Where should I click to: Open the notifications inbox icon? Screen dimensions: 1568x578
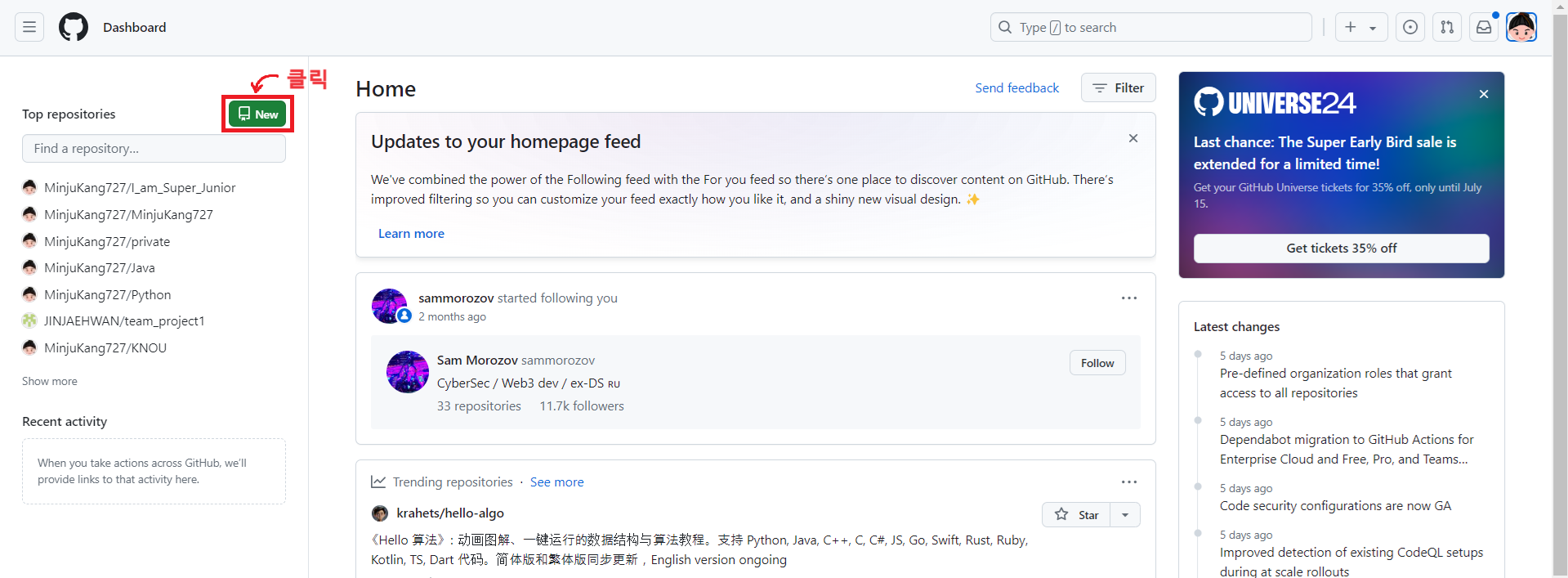pyautogui.click(x=1484, y=27)
